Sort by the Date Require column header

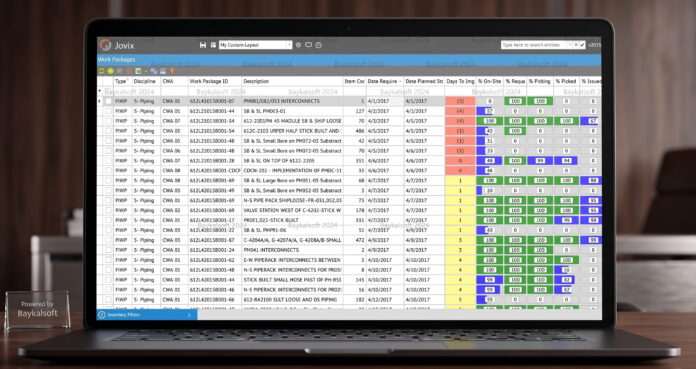click(x=384, y=81)
